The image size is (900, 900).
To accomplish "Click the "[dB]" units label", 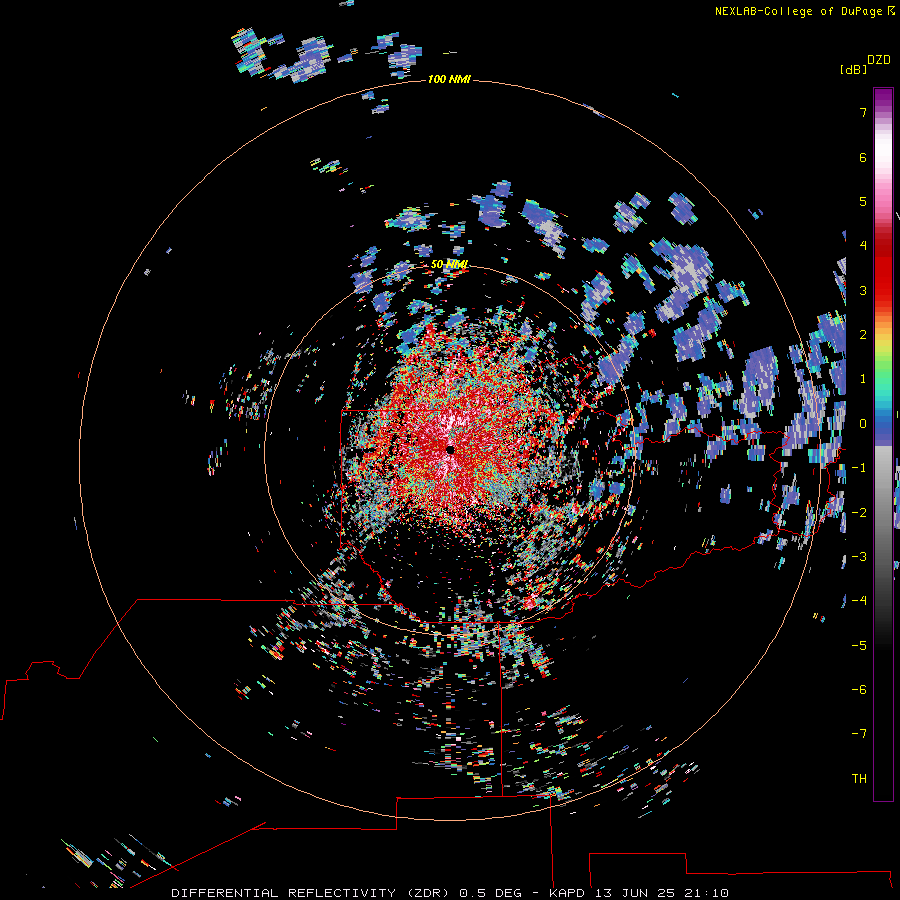I will pos(853,69).
